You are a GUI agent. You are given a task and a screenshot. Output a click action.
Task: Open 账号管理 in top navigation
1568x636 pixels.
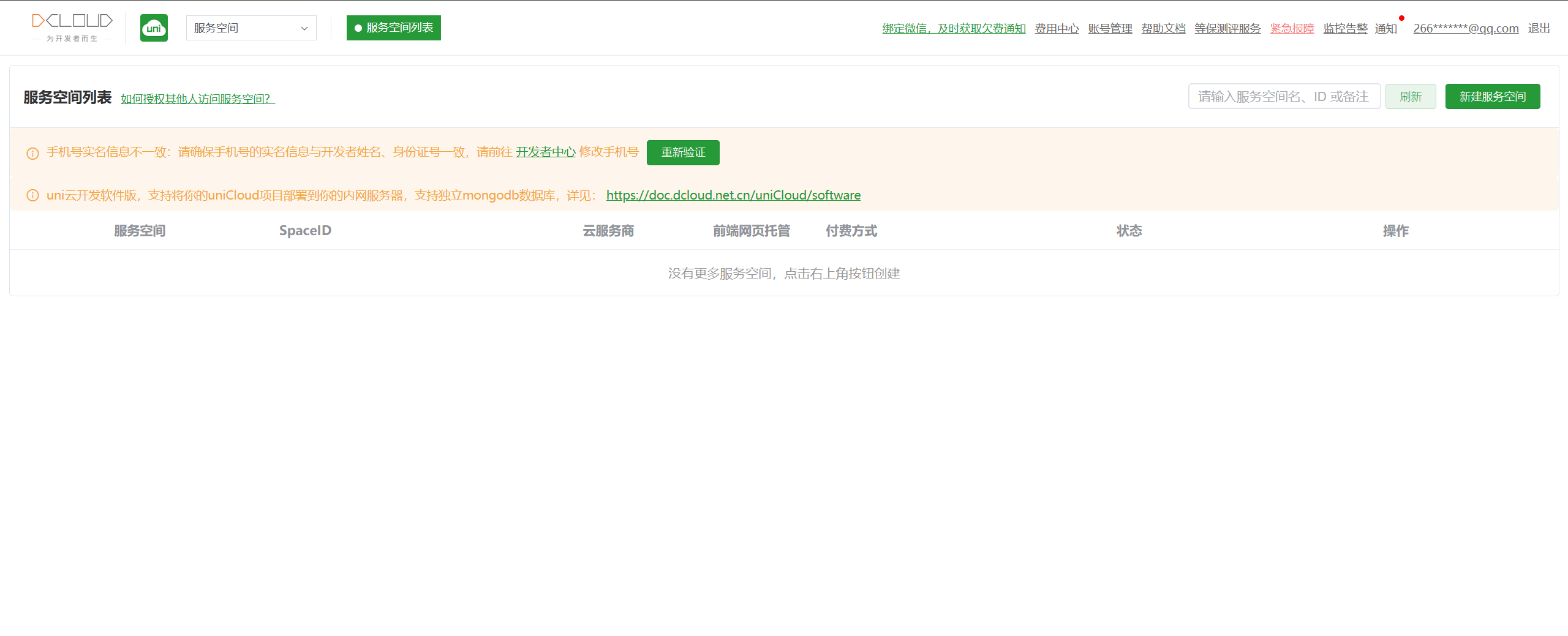coord(1110,29)
